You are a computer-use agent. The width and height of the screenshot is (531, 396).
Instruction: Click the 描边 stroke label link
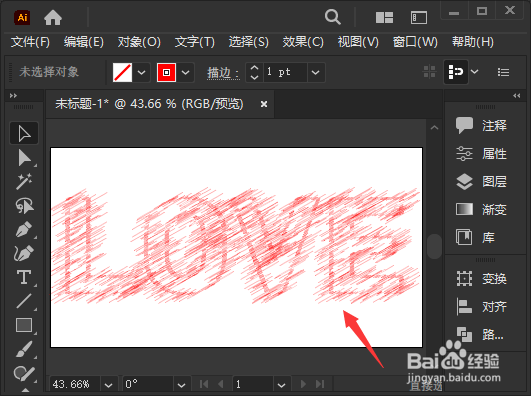pyautogui.click(x=223, y=72)
